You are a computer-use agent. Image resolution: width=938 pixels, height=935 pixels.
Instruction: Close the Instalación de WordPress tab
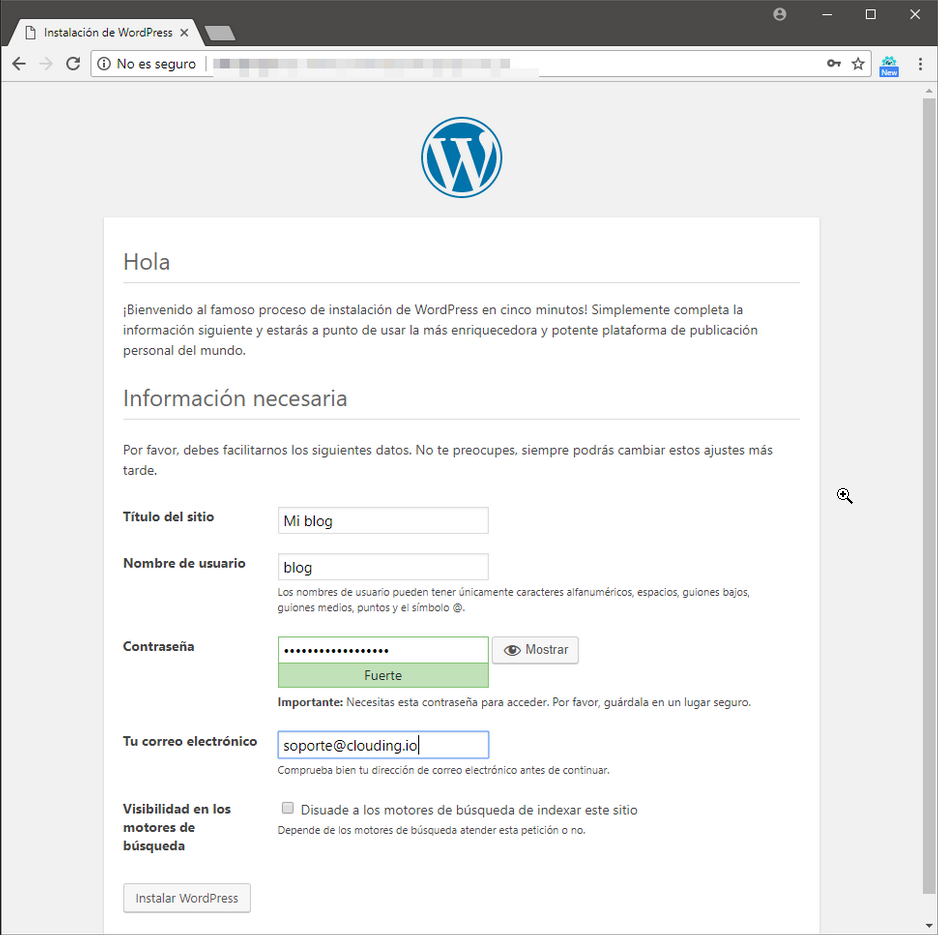(184, 32)
